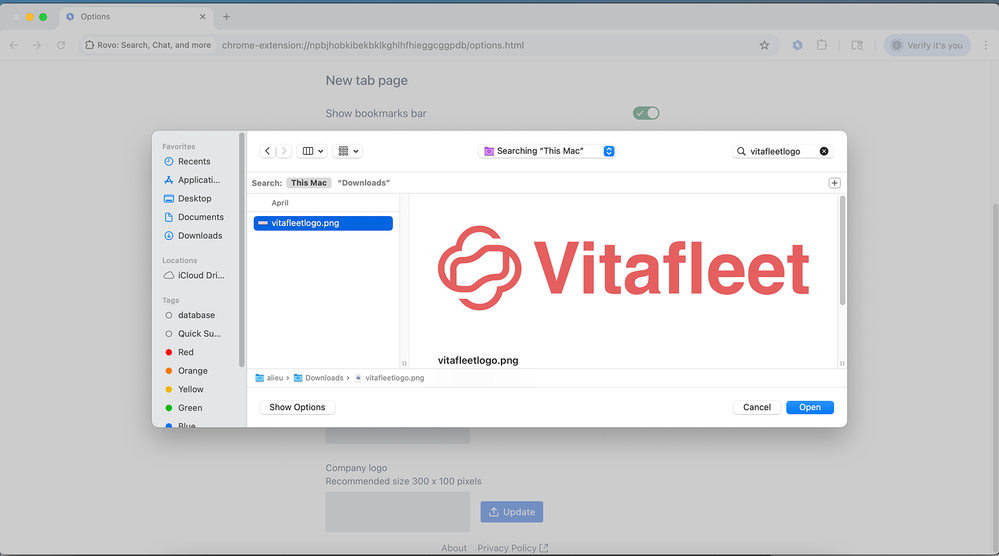
Task: Click the Vitafleet logo preview image
Action: (623, 268)
